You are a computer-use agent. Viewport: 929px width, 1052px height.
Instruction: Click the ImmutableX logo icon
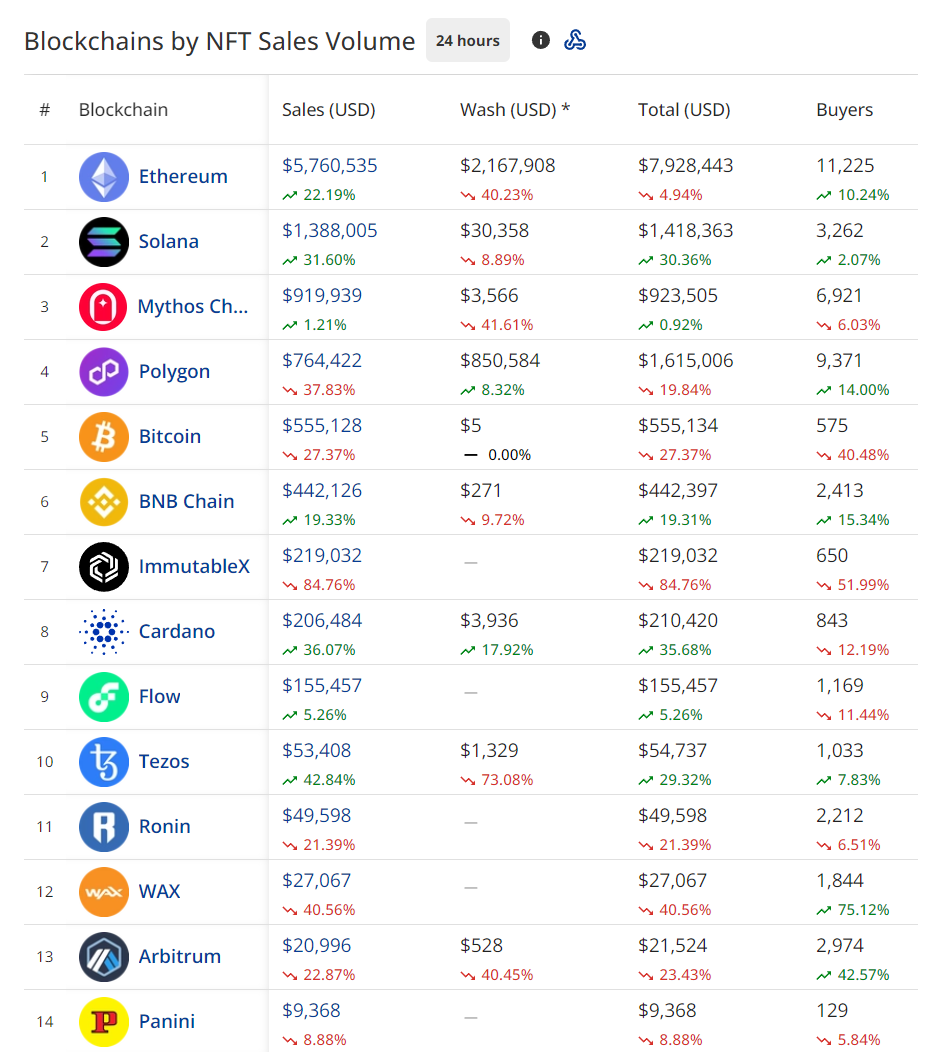tap(104, 567)
